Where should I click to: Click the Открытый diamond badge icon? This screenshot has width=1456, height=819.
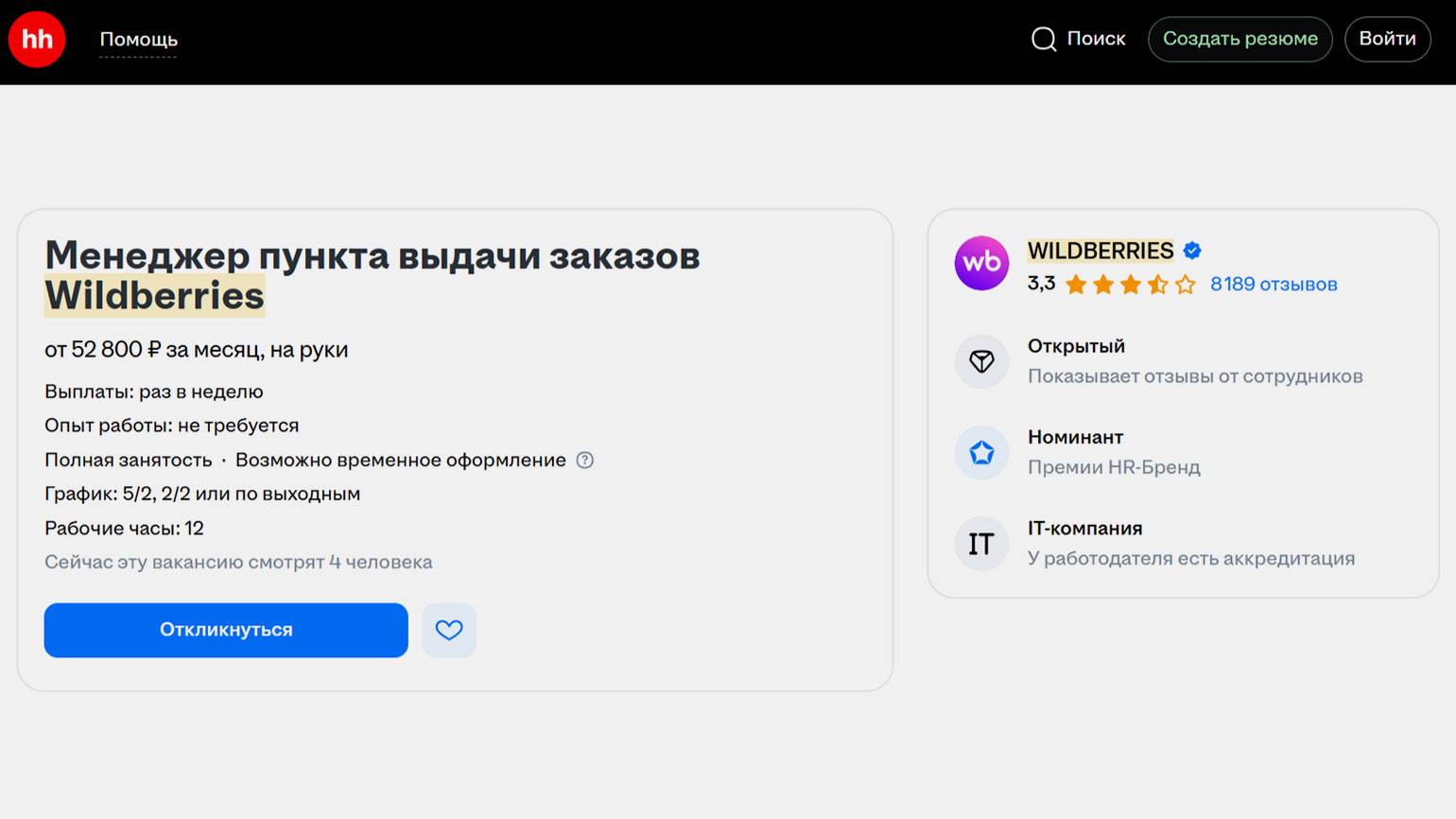click(981, 361)
